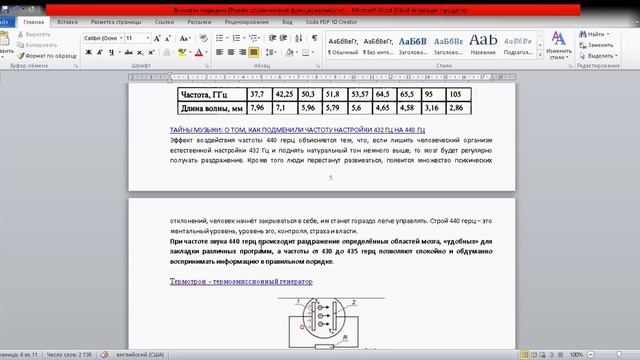Align text right

(x=242, y=52)
